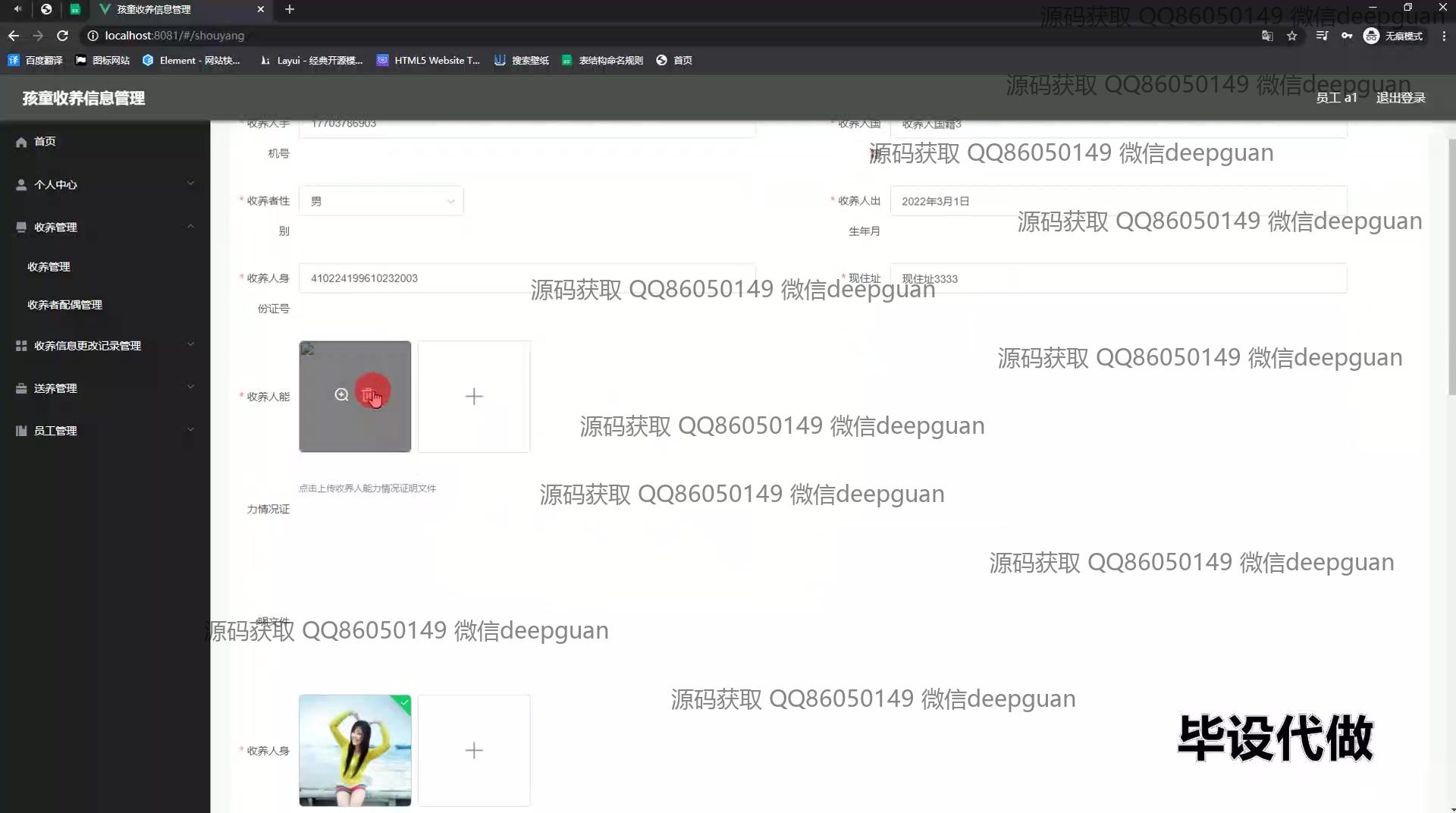Screen dimensions: 1456x813
Task: Click the 收养人身份证号 input field
Action: pyautogui.click(x=527, y=278)
